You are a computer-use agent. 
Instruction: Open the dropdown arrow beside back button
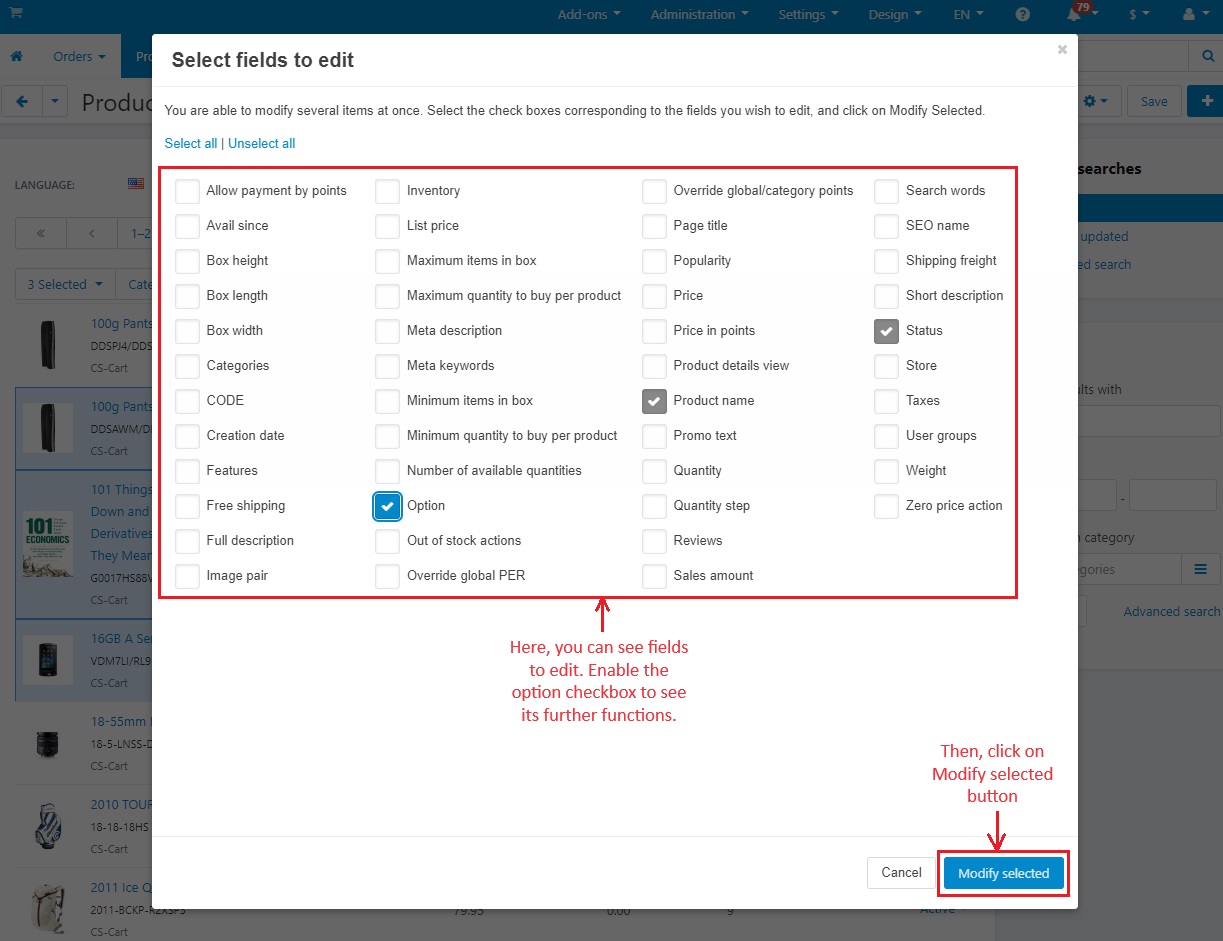coord(55,101)
